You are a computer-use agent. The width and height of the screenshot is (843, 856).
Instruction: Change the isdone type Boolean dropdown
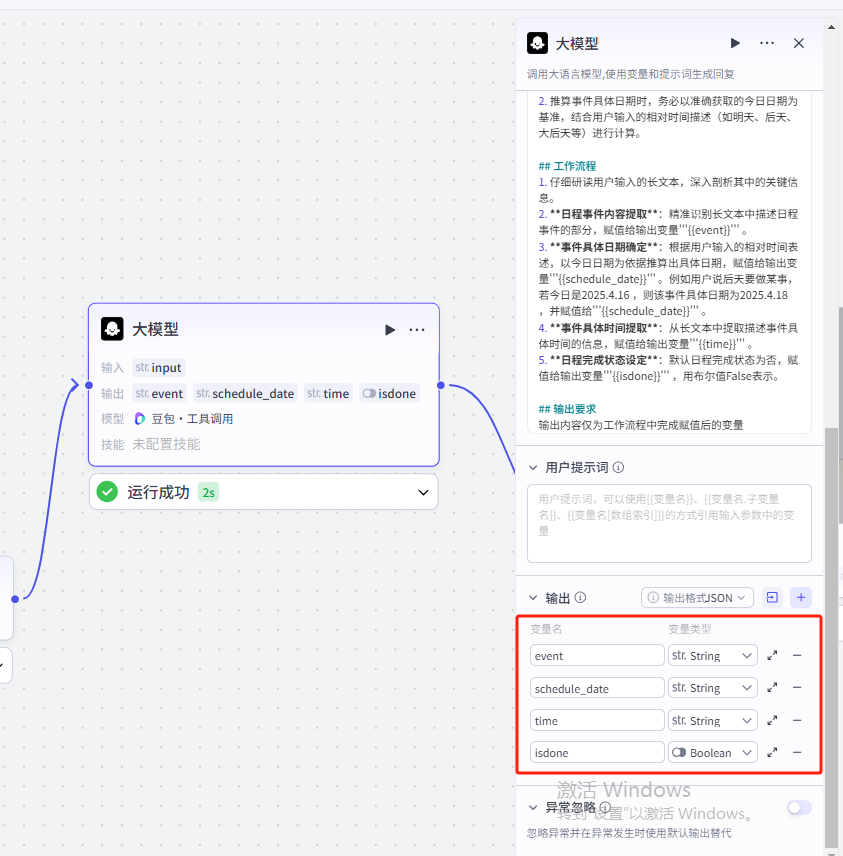[713, 752]
